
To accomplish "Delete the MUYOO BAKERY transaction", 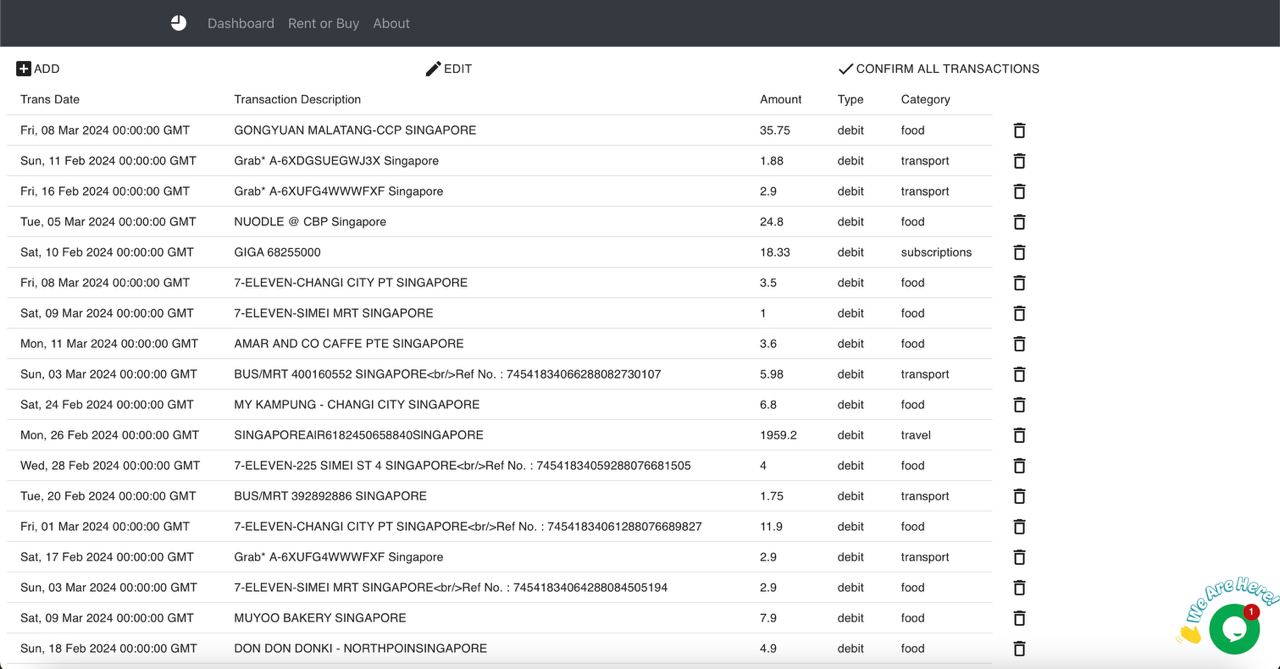I will click(x=1019, y=618).
